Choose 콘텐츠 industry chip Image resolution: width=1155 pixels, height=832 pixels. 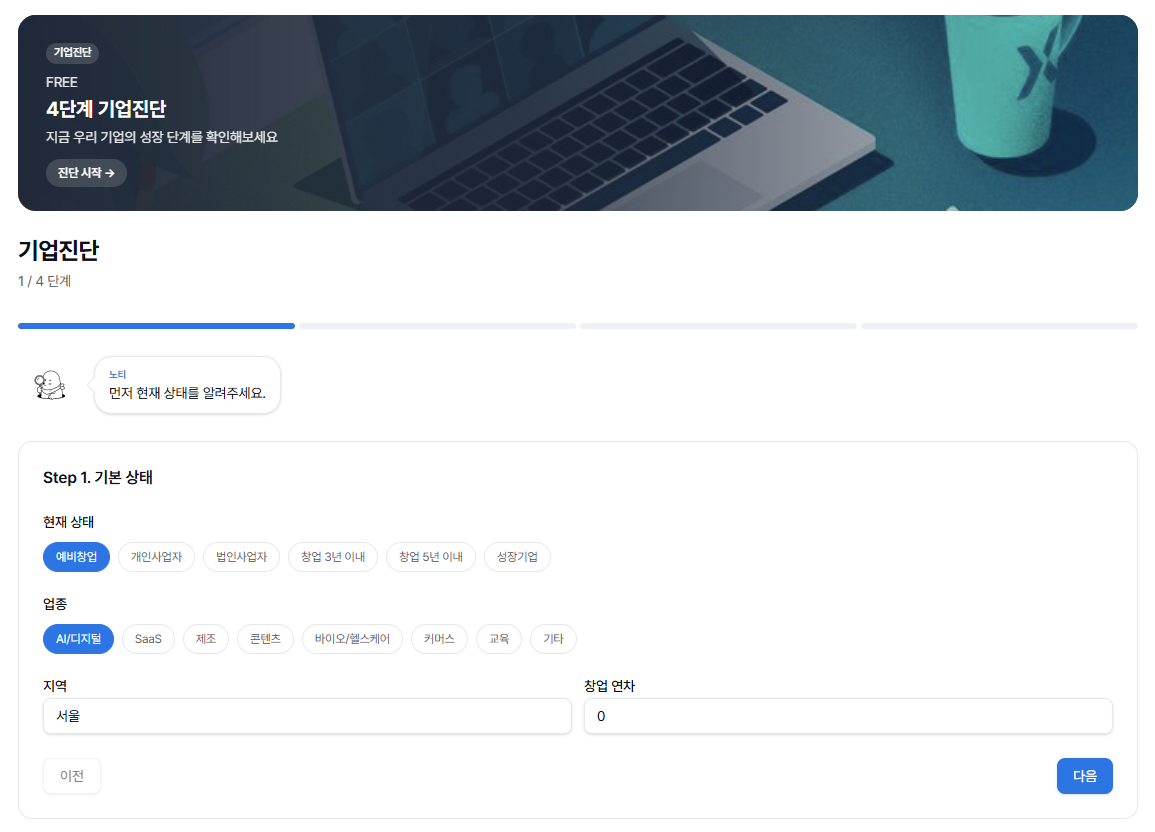tap(265, 638)
